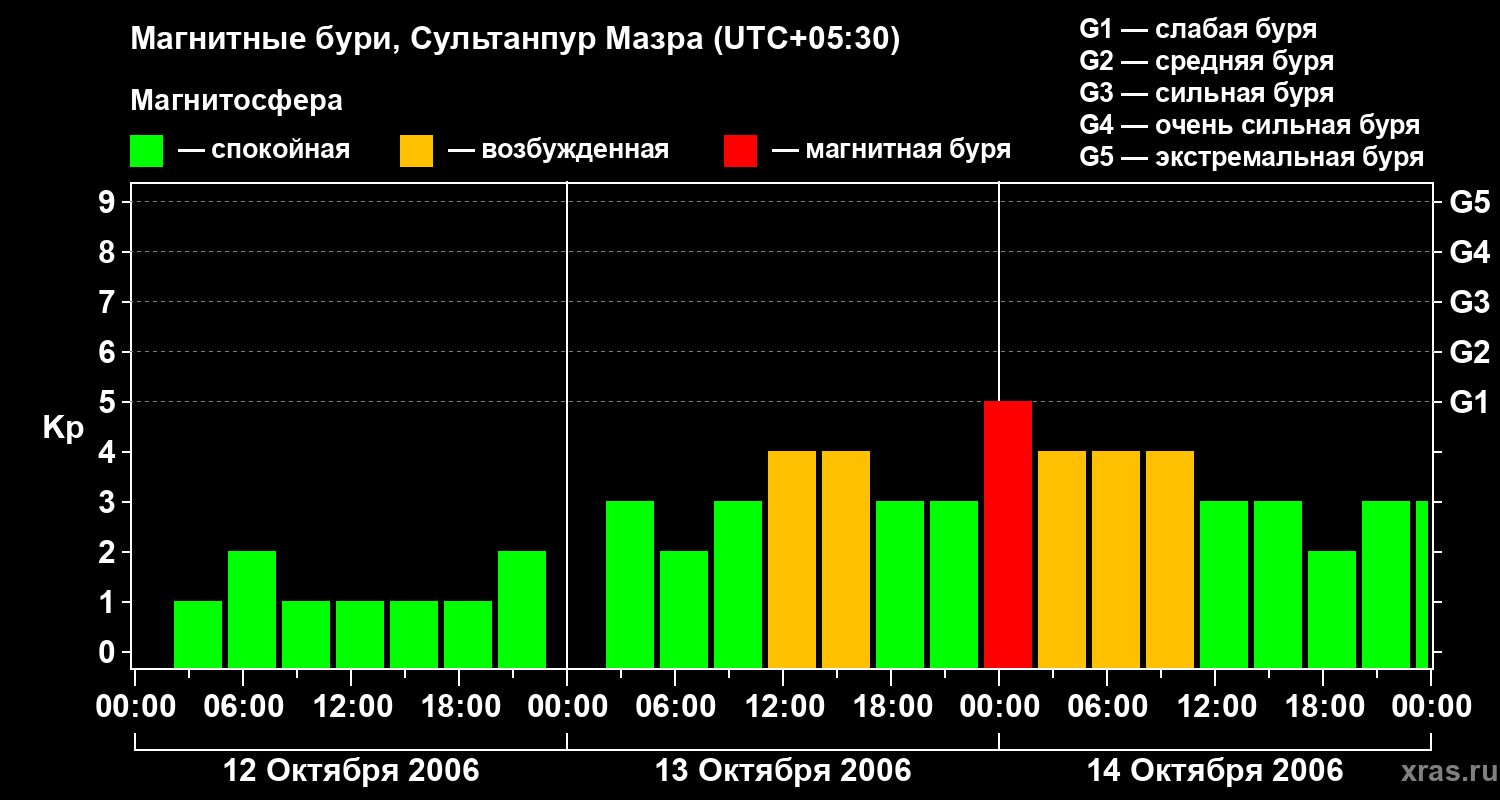This screenshot has width=1500, height=800.
Task: Click the '06:00' time label for 14 October
Action: click(1107, 707)
